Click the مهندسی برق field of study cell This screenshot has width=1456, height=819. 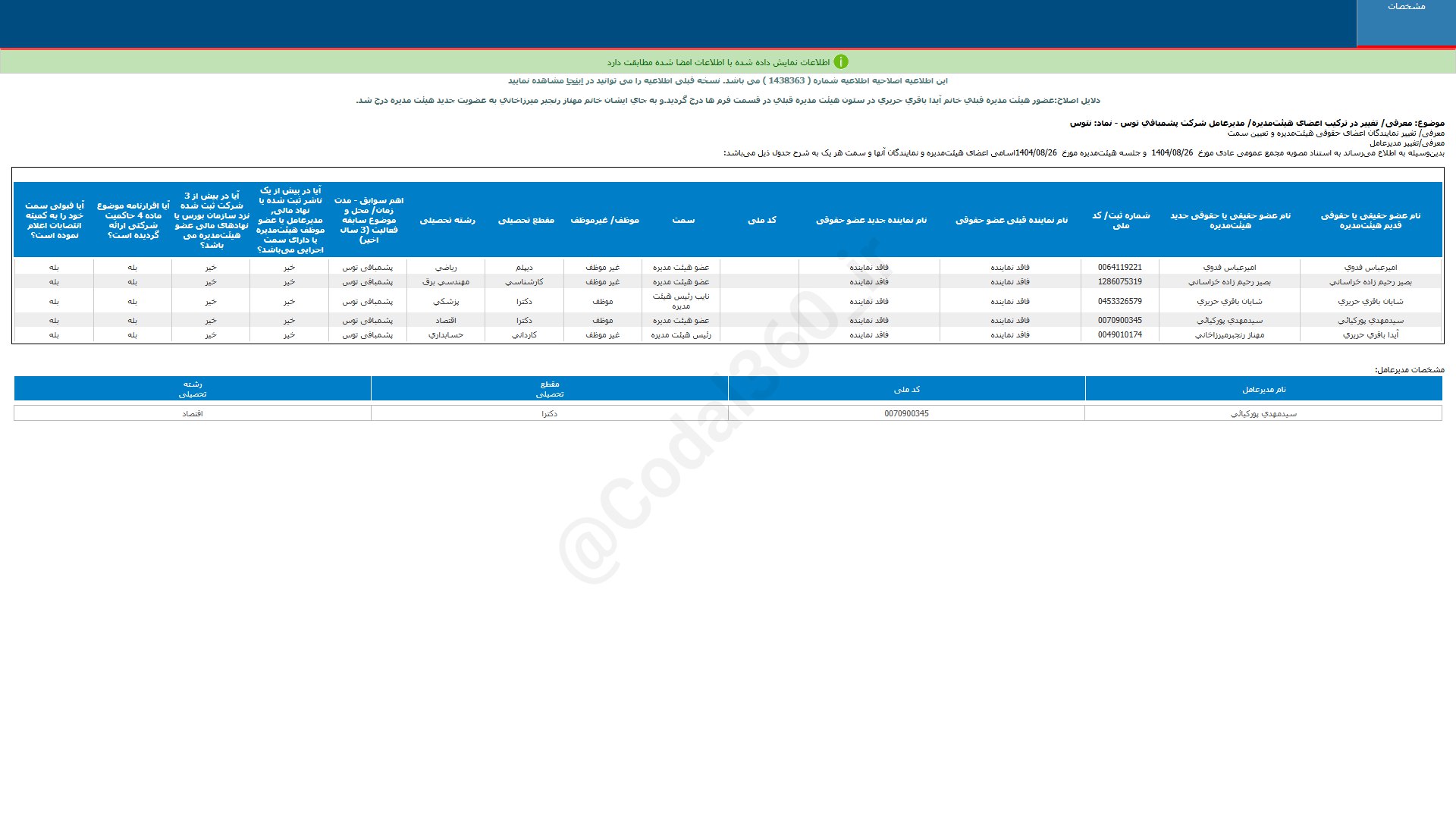pos(446,282)
